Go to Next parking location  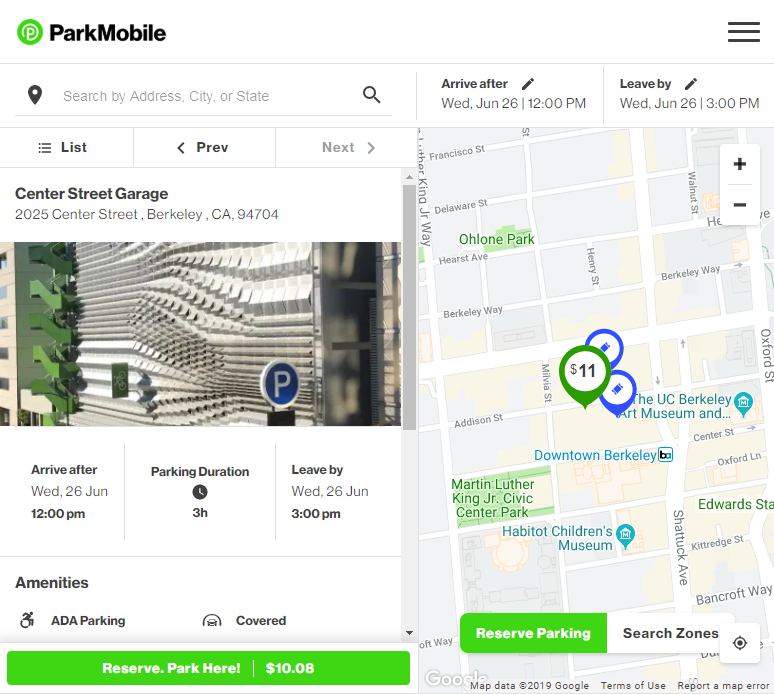(348, 148)
